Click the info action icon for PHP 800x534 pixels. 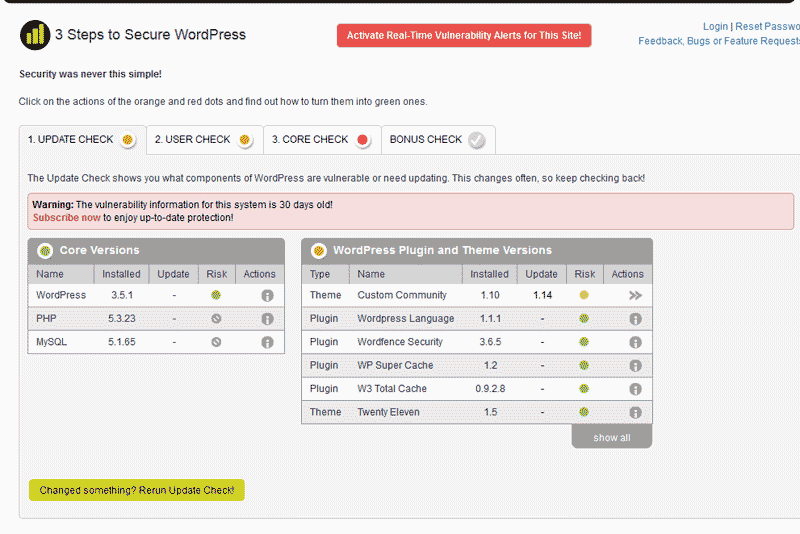point(267,319)
